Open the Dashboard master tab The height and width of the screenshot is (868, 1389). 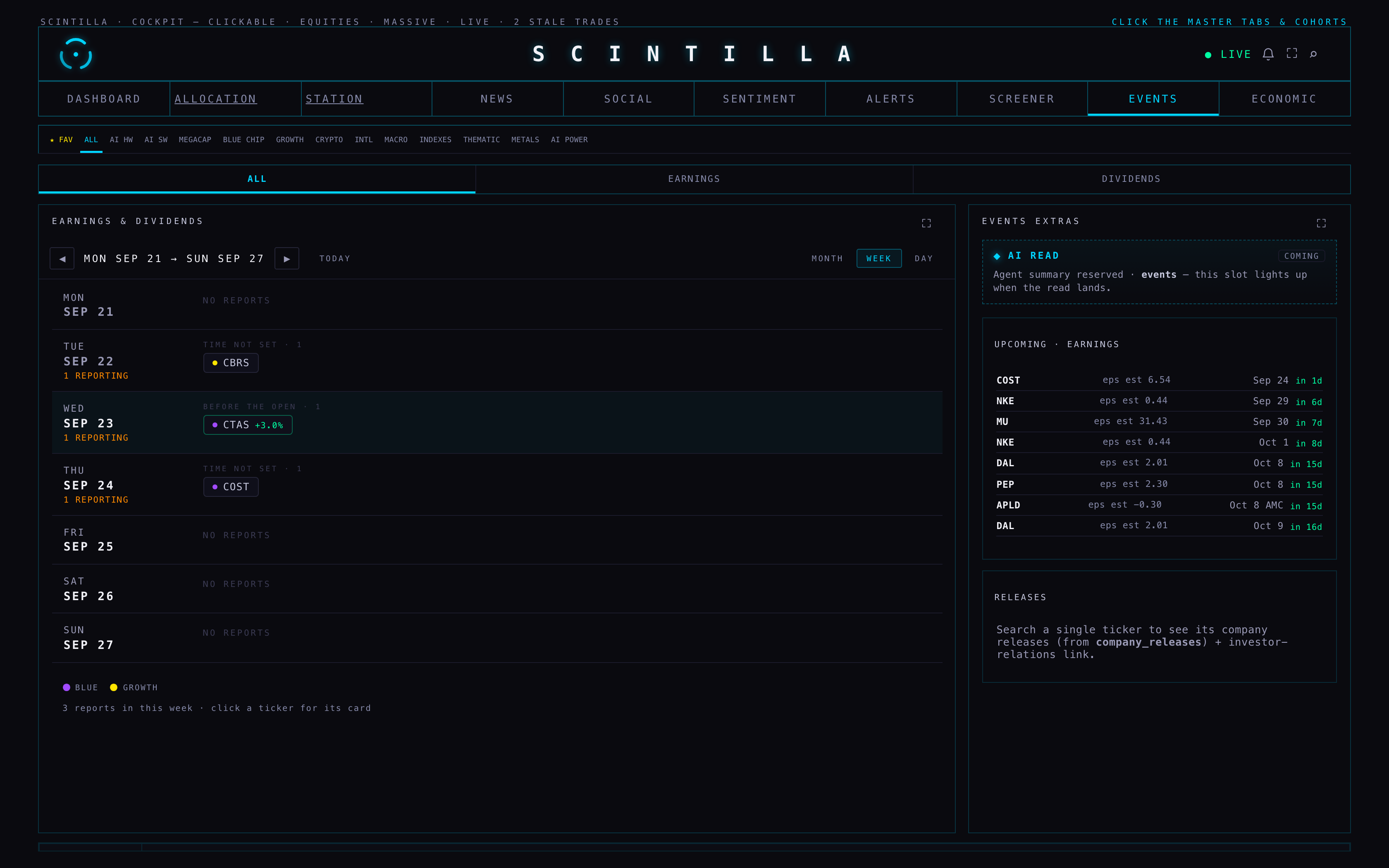[104, 99]
